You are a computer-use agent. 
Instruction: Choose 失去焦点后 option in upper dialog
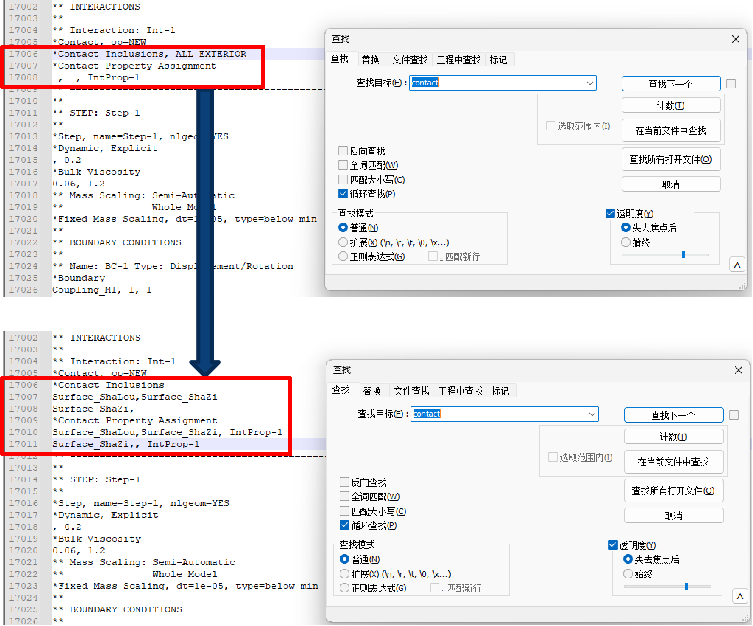coord(626,228)
